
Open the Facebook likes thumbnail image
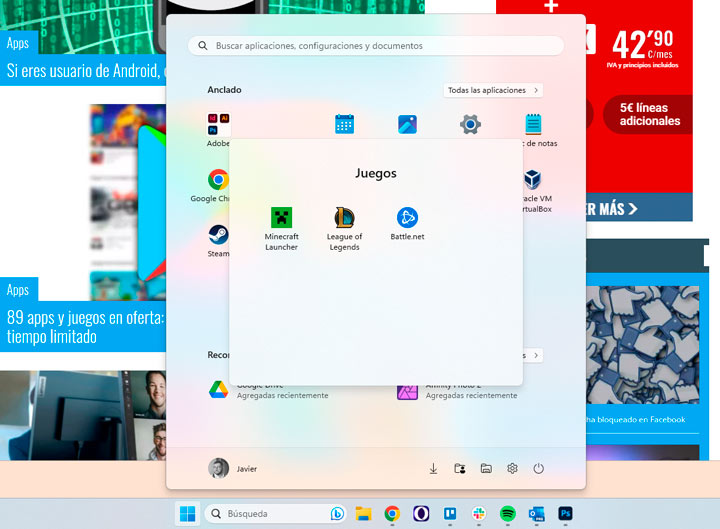click(x=642, y=345)
